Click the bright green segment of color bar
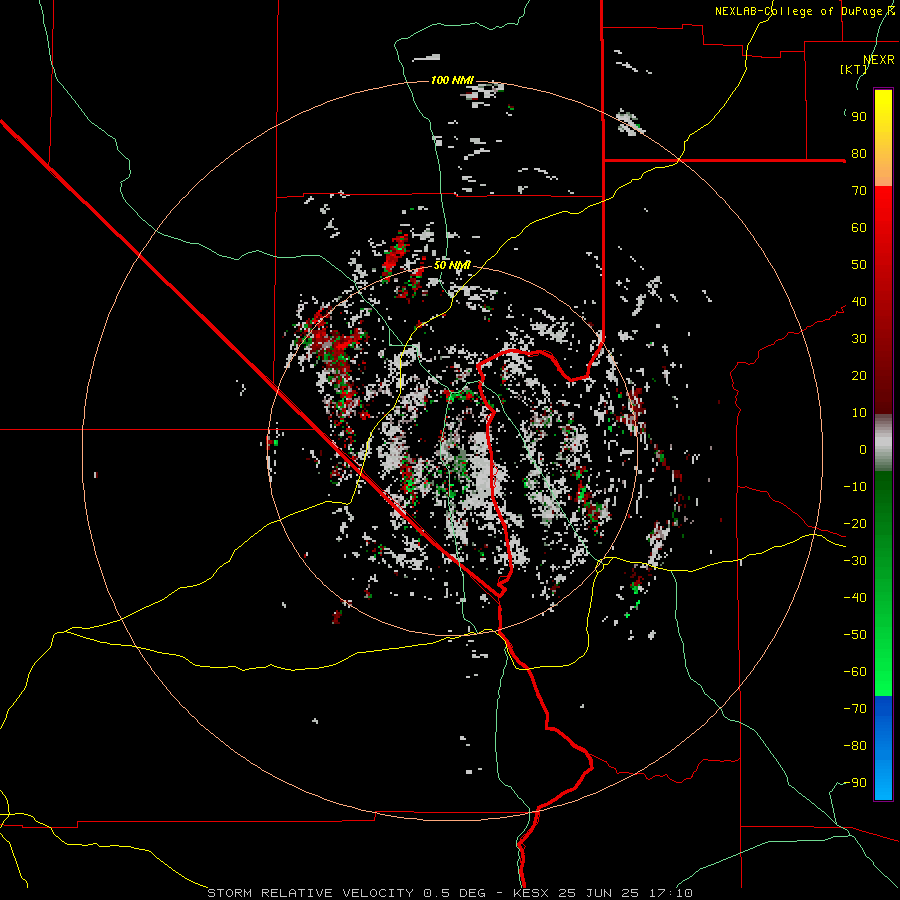This screenshot has width=900, height=900. tap(883, 583)
